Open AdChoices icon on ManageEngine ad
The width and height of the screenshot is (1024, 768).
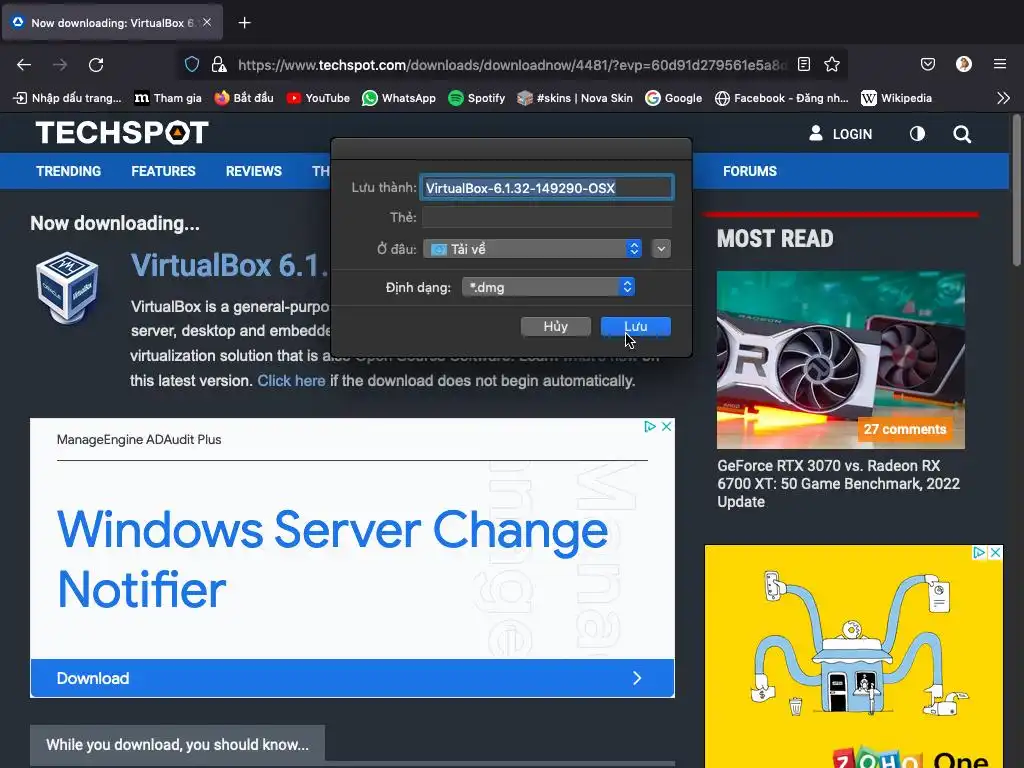[x=650, y=426]
